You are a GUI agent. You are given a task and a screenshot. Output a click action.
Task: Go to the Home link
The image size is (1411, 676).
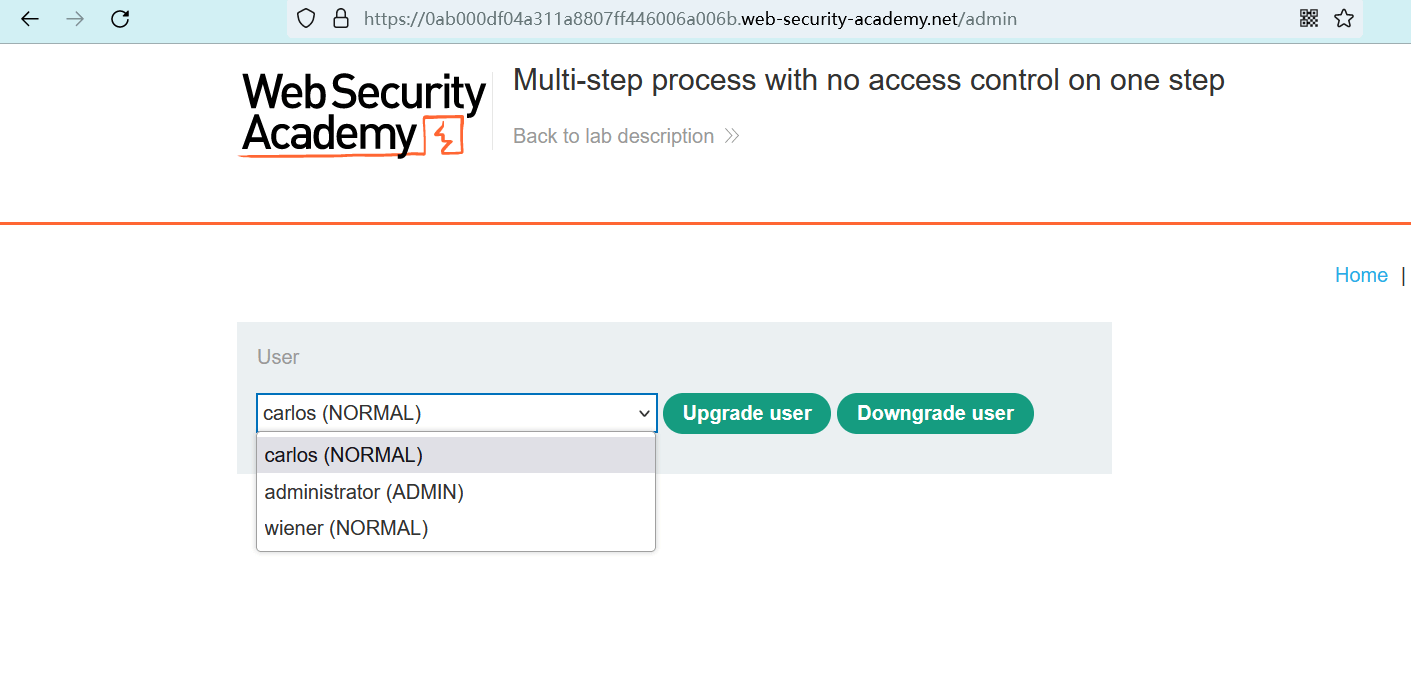tap(1361, 275)
